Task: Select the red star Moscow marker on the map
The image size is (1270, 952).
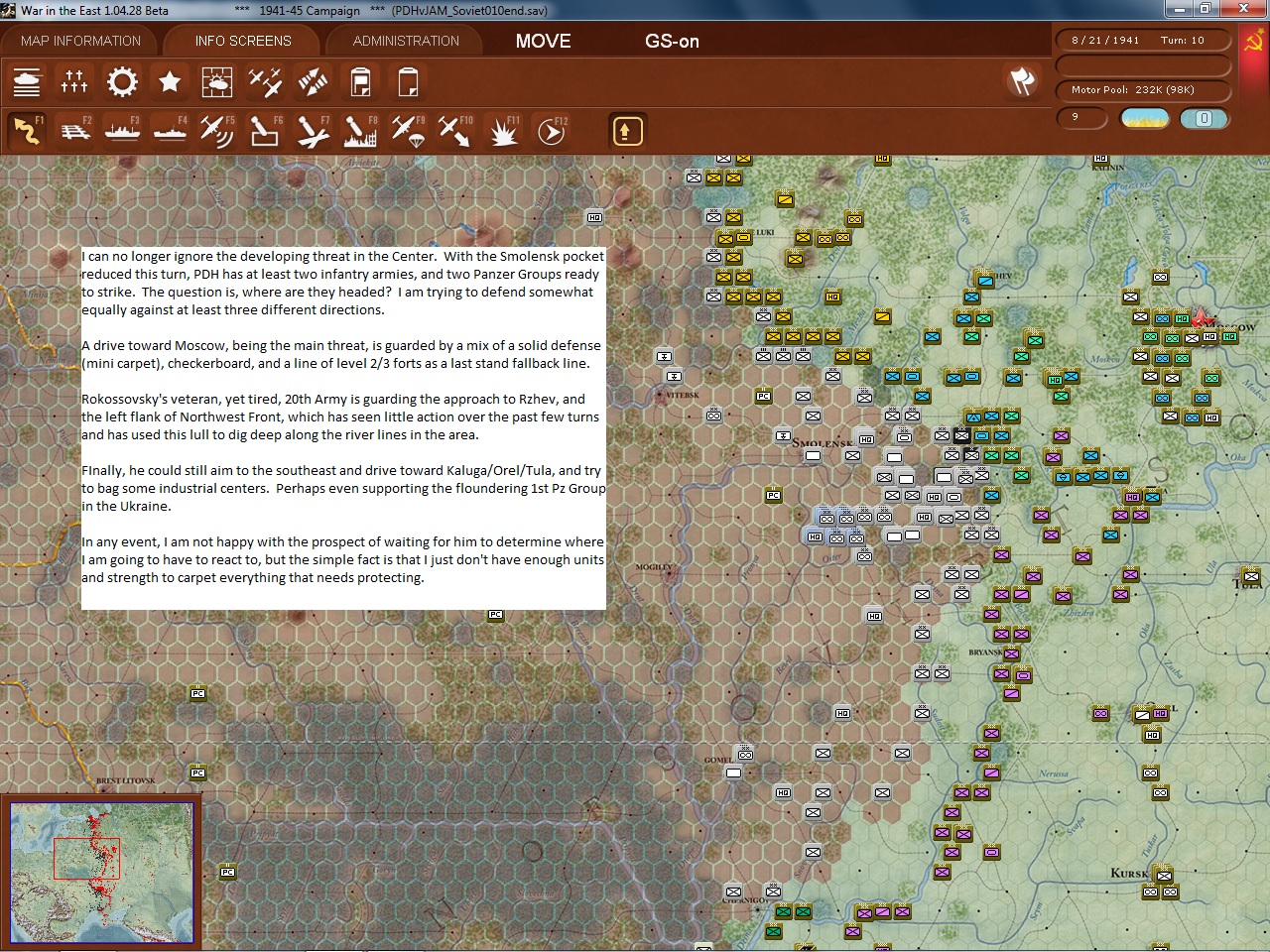Action: pyautogui.click(x=1203, y=318)
